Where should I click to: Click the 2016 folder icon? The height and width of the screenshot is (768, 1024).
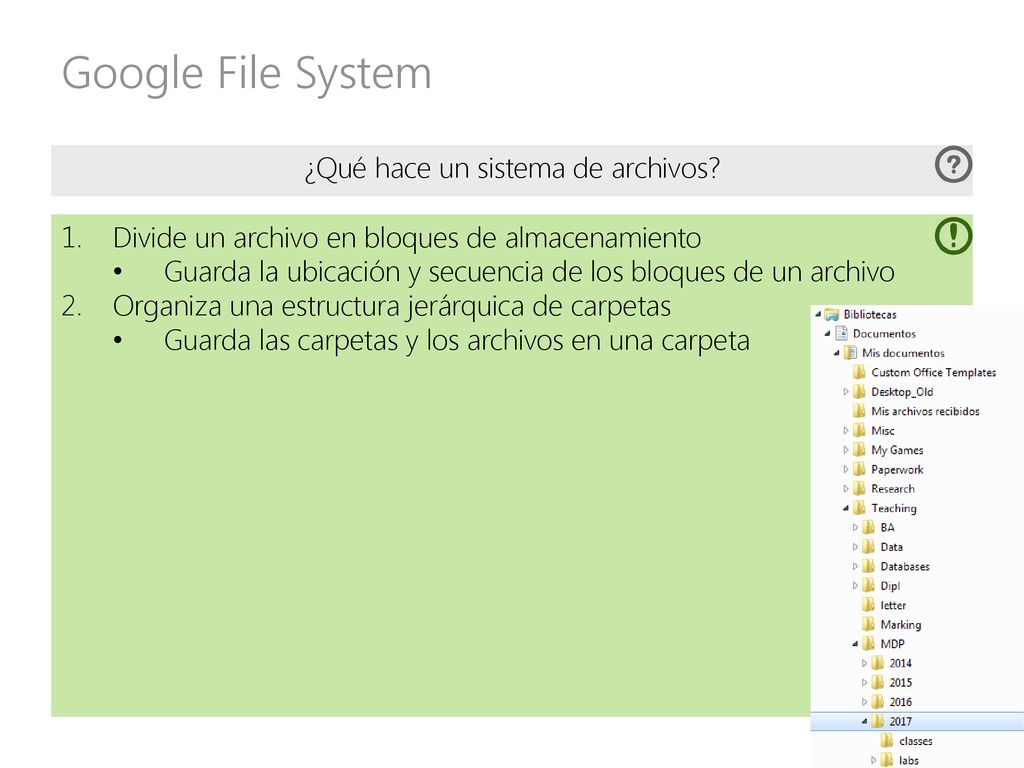pos(878,702)
